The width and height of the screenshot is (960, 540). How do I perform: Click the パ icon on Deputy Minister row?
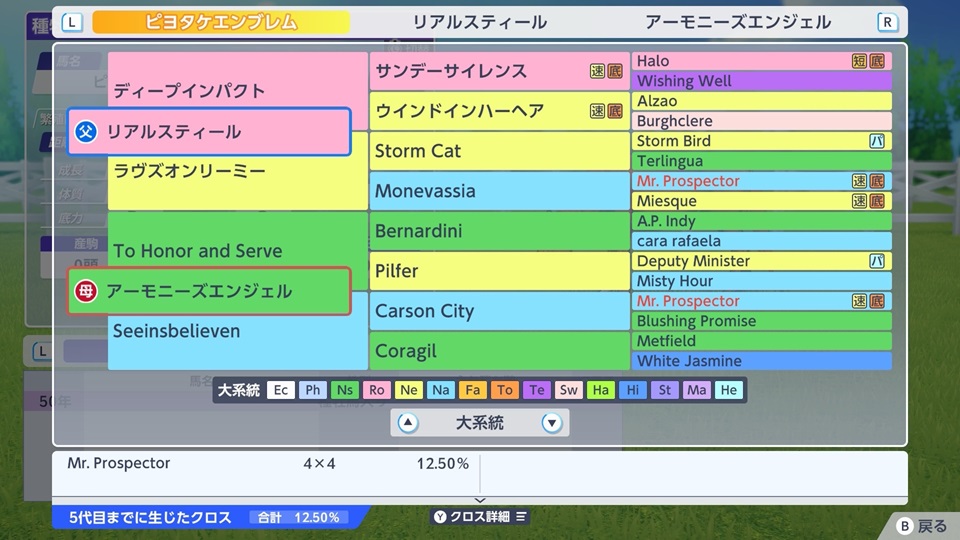877,261
